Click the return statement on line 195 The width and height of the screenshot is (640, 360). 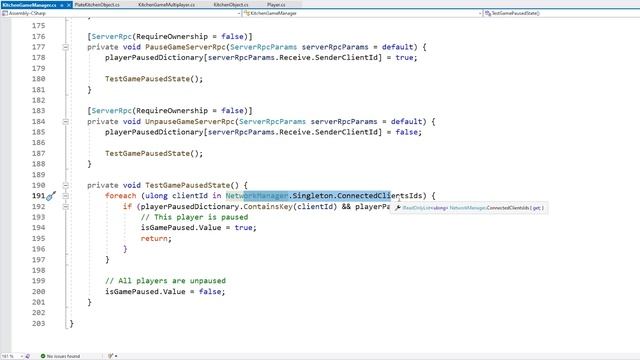coord(156,238)
